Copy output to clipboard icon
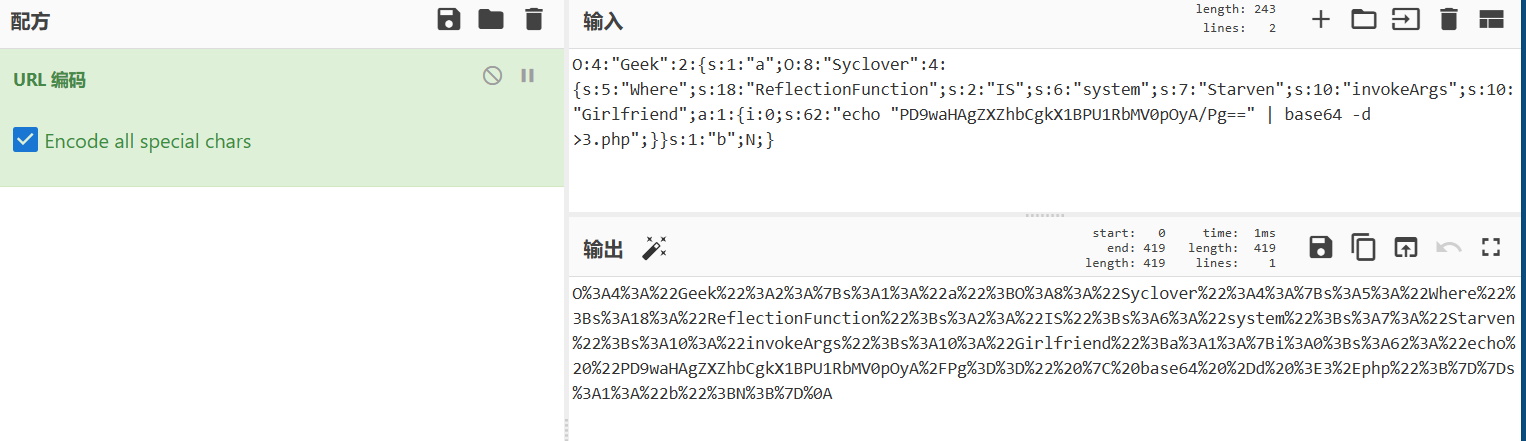 point(1363,247)
